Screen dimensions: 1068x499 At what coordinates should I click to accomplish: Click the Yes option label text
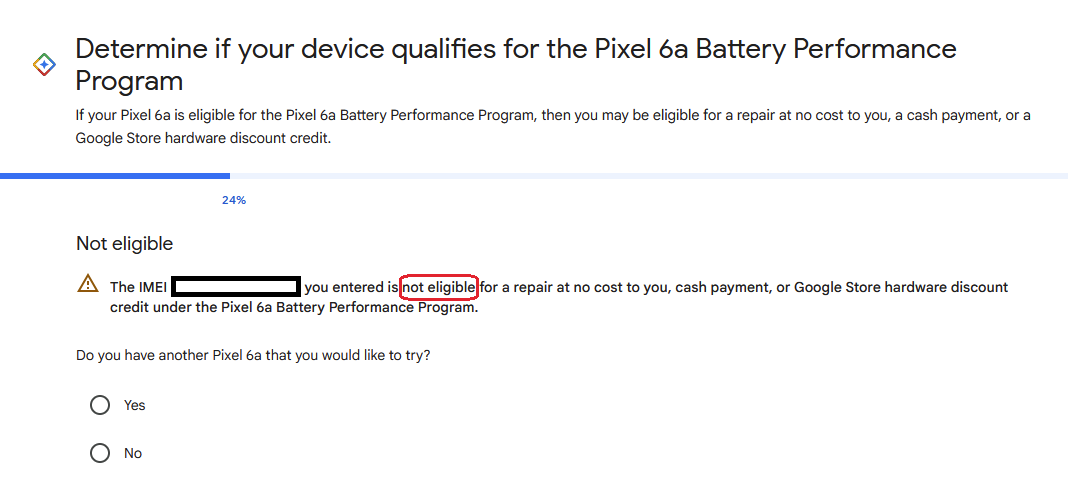(135, 405)
